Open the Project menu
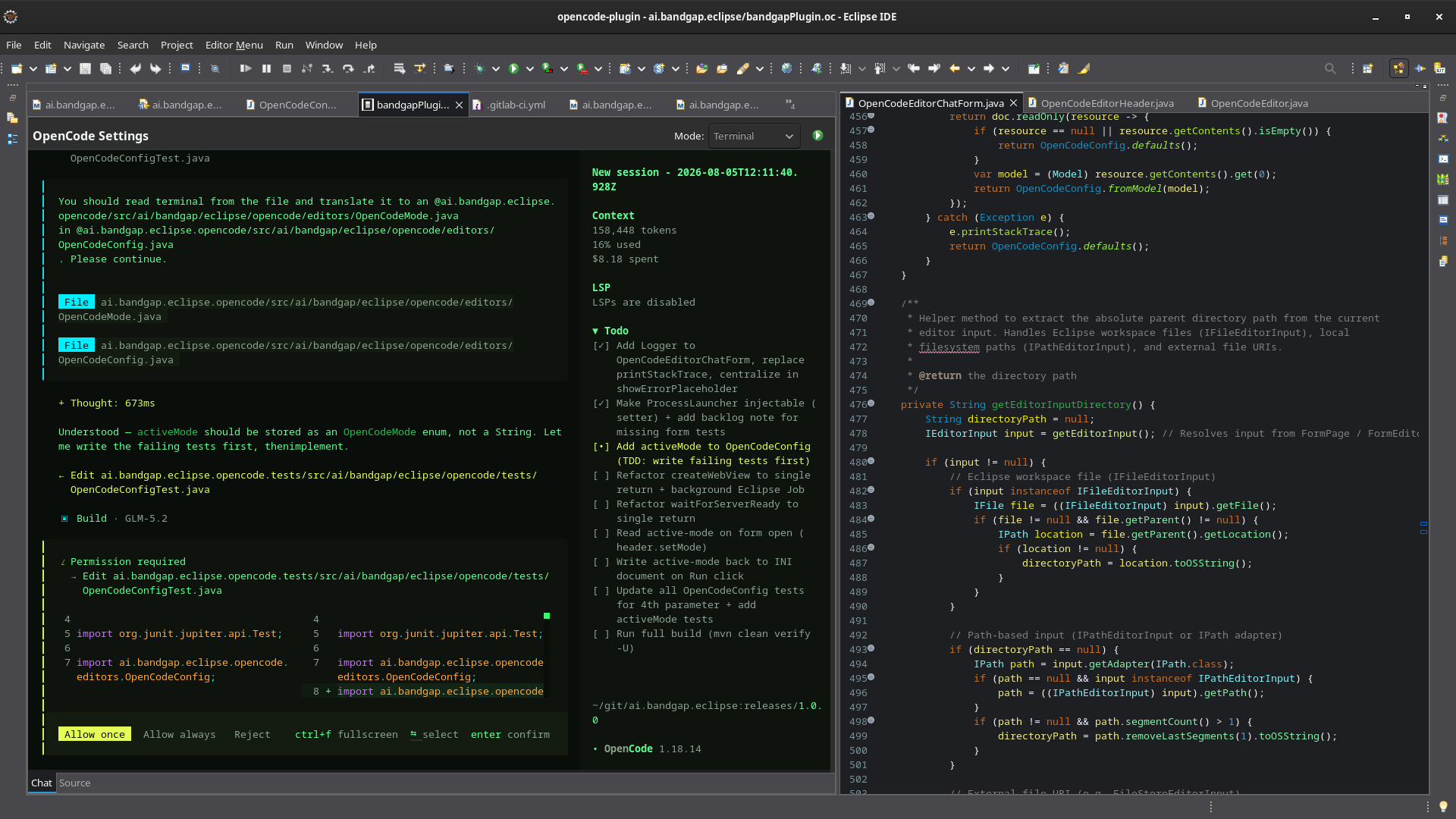 pos(177,45)
